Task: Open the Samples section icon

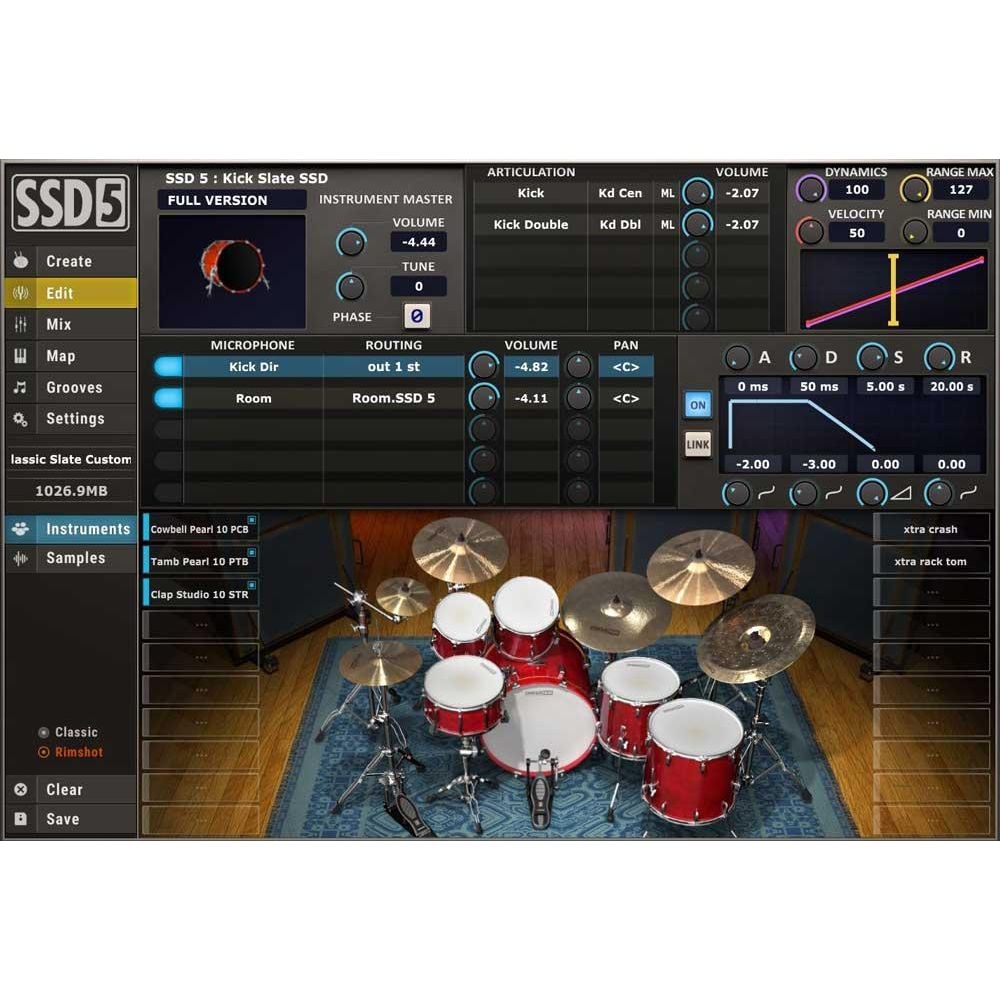Action: (21, 558)
